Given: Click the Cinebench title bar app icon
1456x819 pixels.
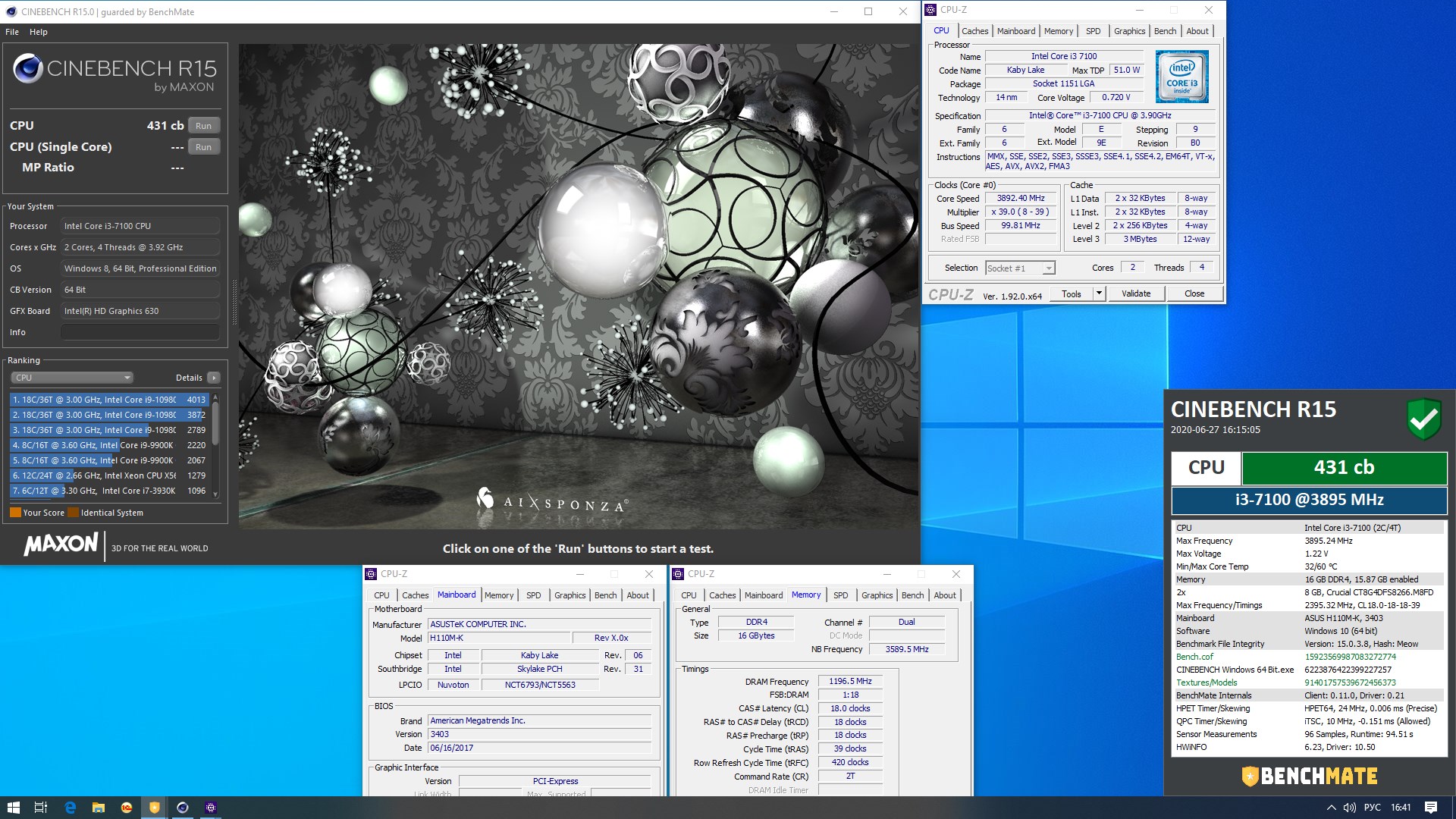Looking at the screenshot, I should point(11,11).
